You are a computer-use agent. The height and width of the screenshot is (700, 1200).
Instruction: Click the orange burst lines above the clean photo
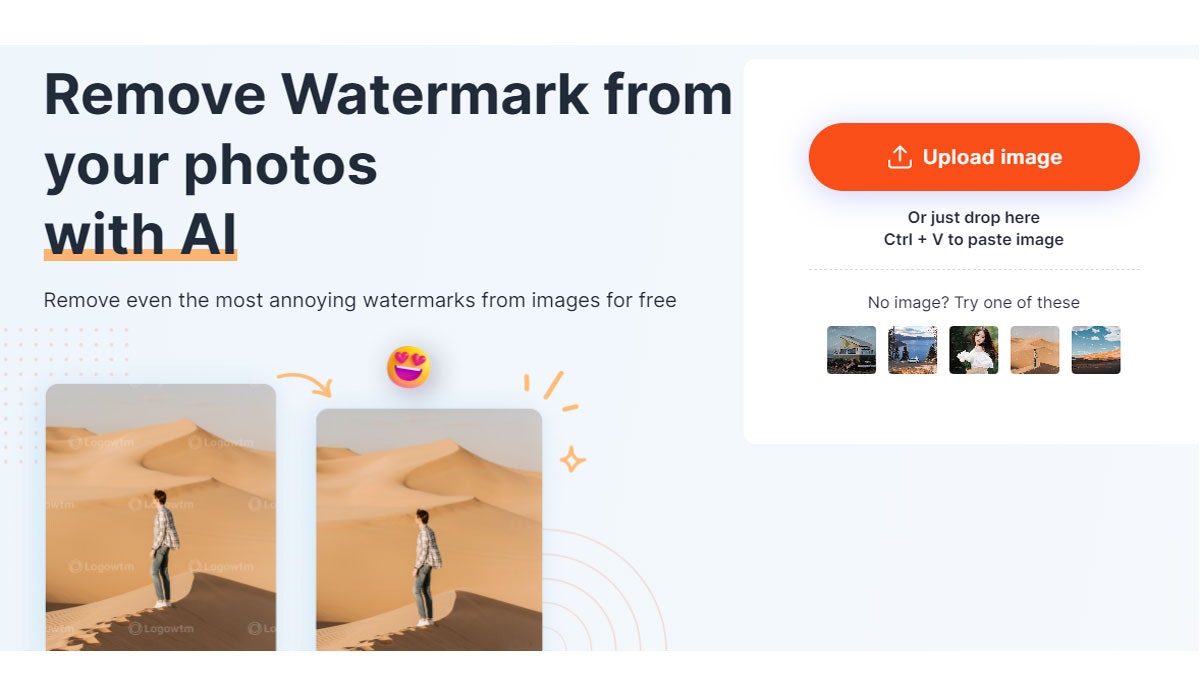pyautogui.click(x=552, y=391)
